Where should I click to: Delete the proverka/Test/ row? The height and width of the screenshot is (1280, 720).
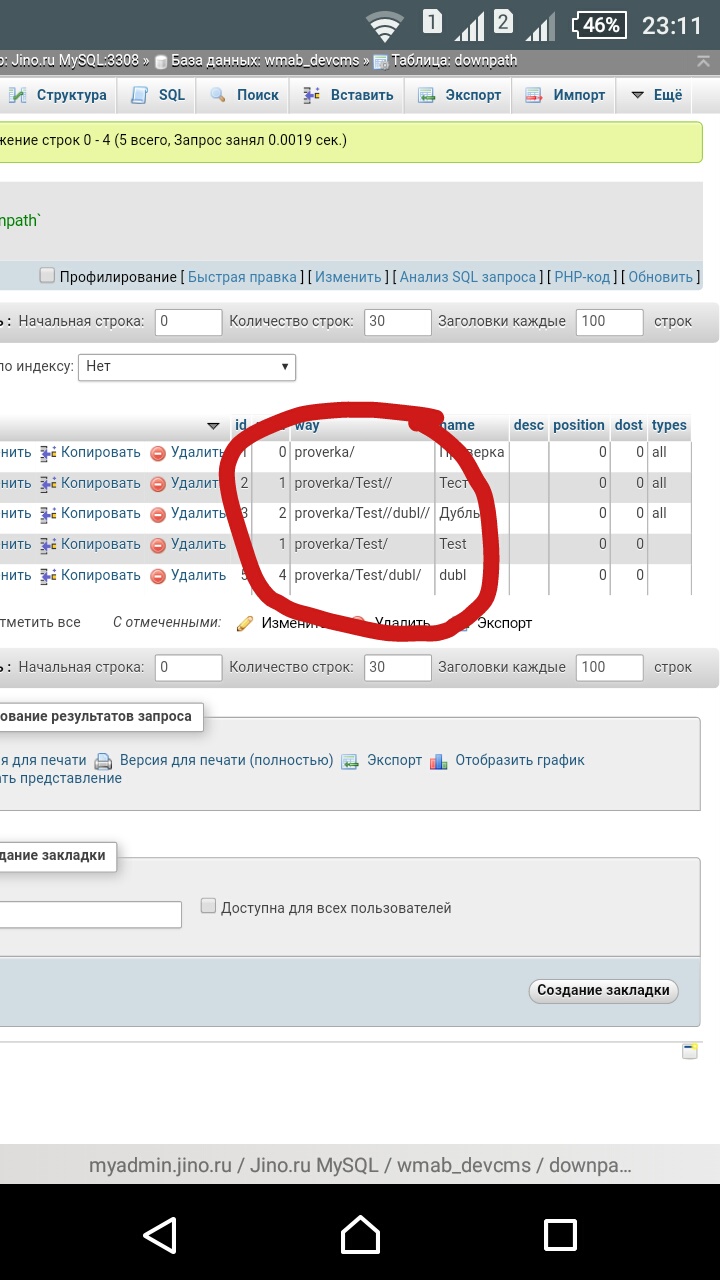tap(188, 545)
